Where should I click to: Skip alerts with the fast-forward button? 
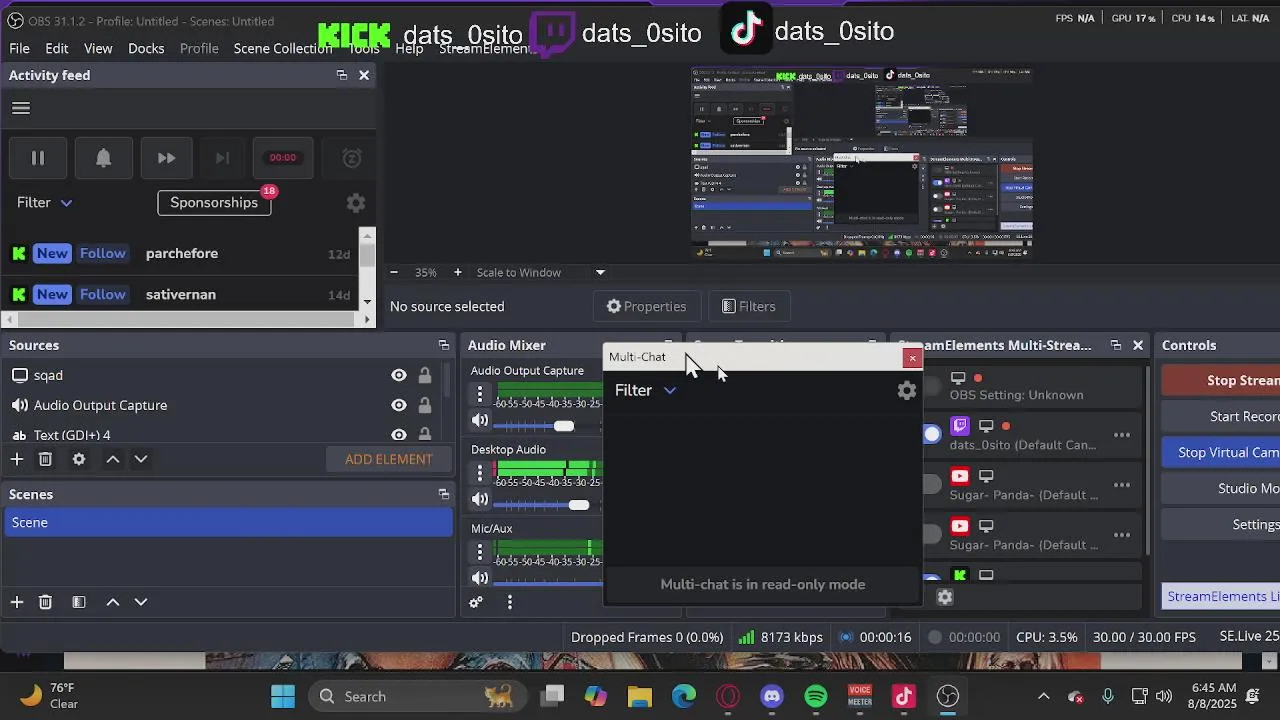point(166,158)
